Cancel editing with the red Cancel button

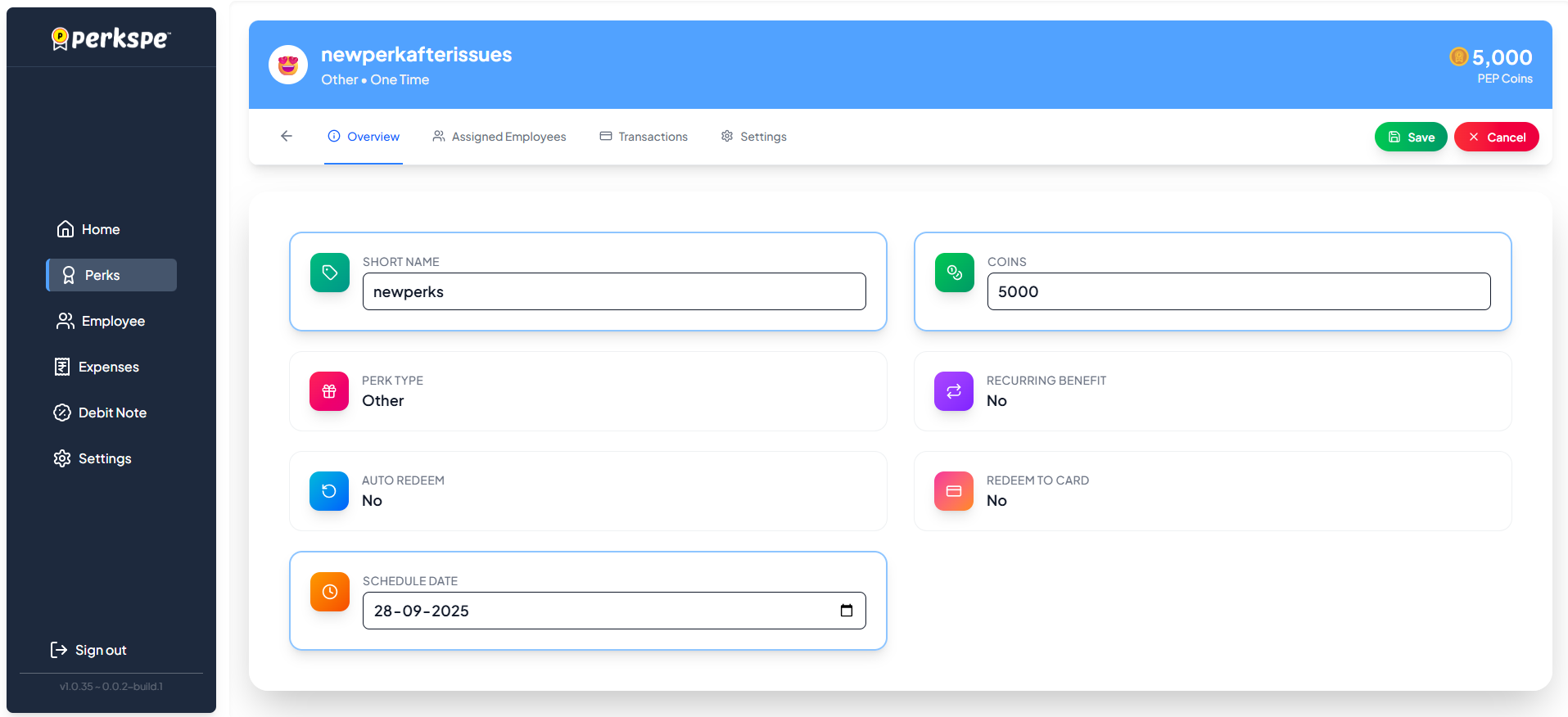(1496, 137)
